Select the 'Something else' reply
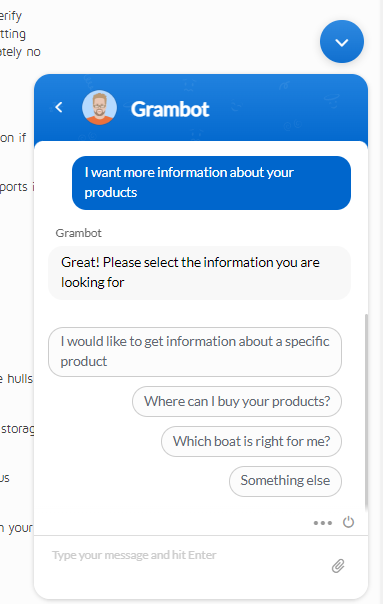This screenshot has height=604, width=383. click(x=285, y=481)
